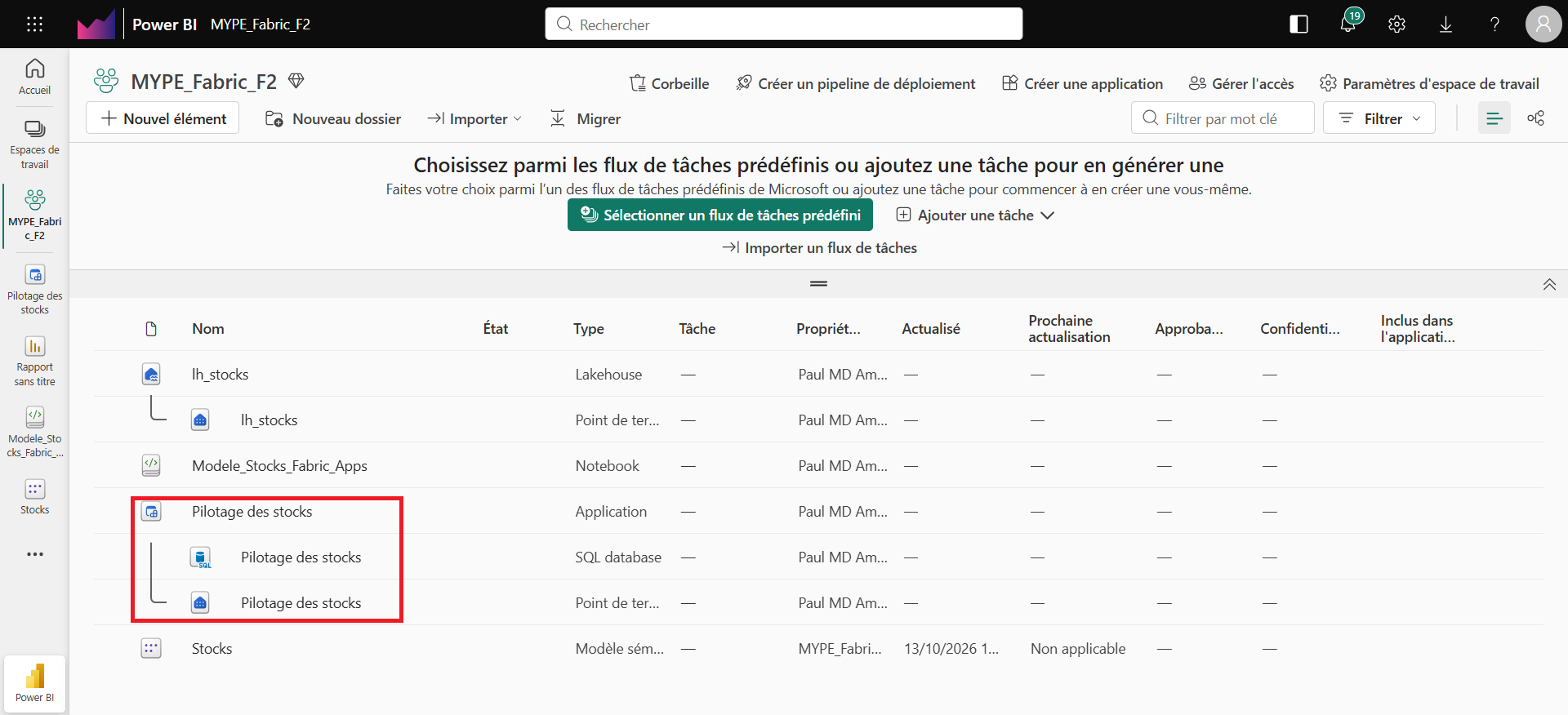
Task: Click Créer une application
Action: [1082, 83]
